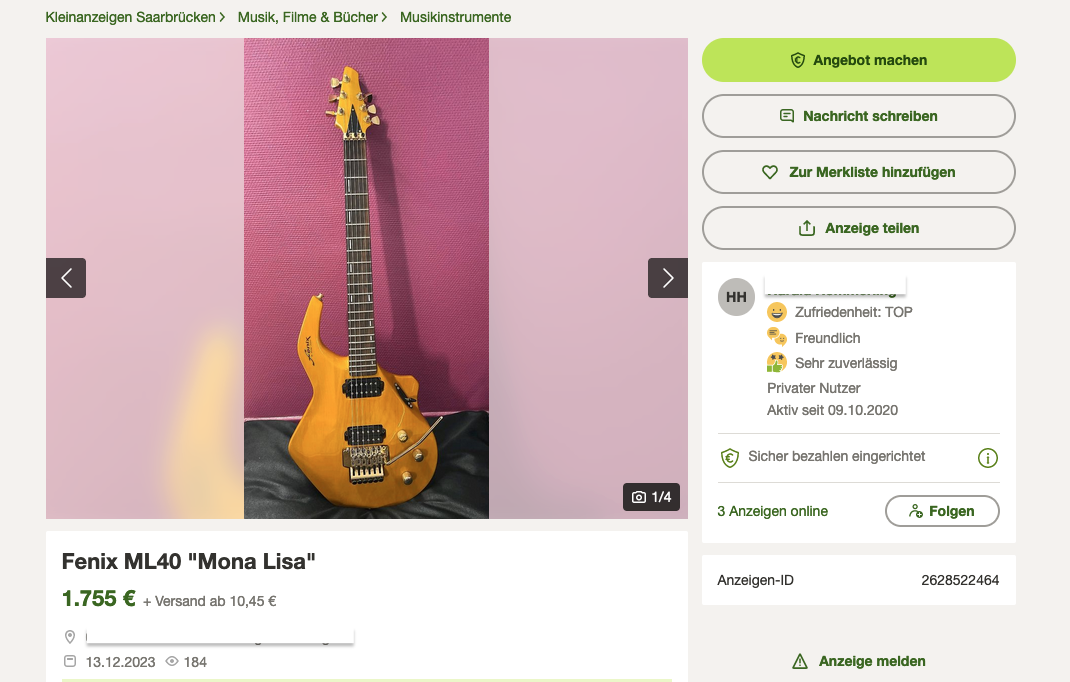Image resolution: width=1070 pixels, height=682 pixels.
Task: Click the HH seller avatar
Action: 736,297
